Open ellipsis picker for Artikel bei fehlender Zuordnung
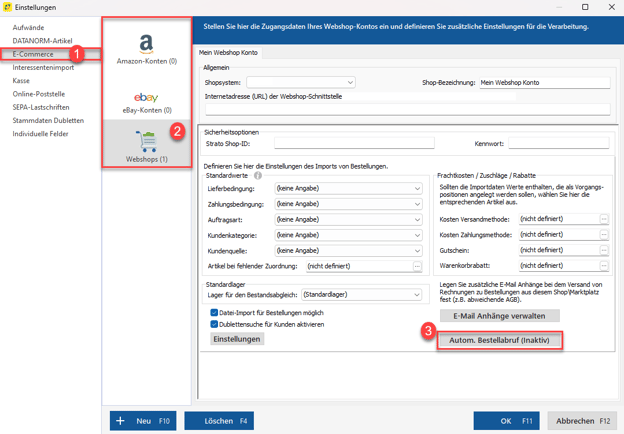 click(x=417, y=266)
